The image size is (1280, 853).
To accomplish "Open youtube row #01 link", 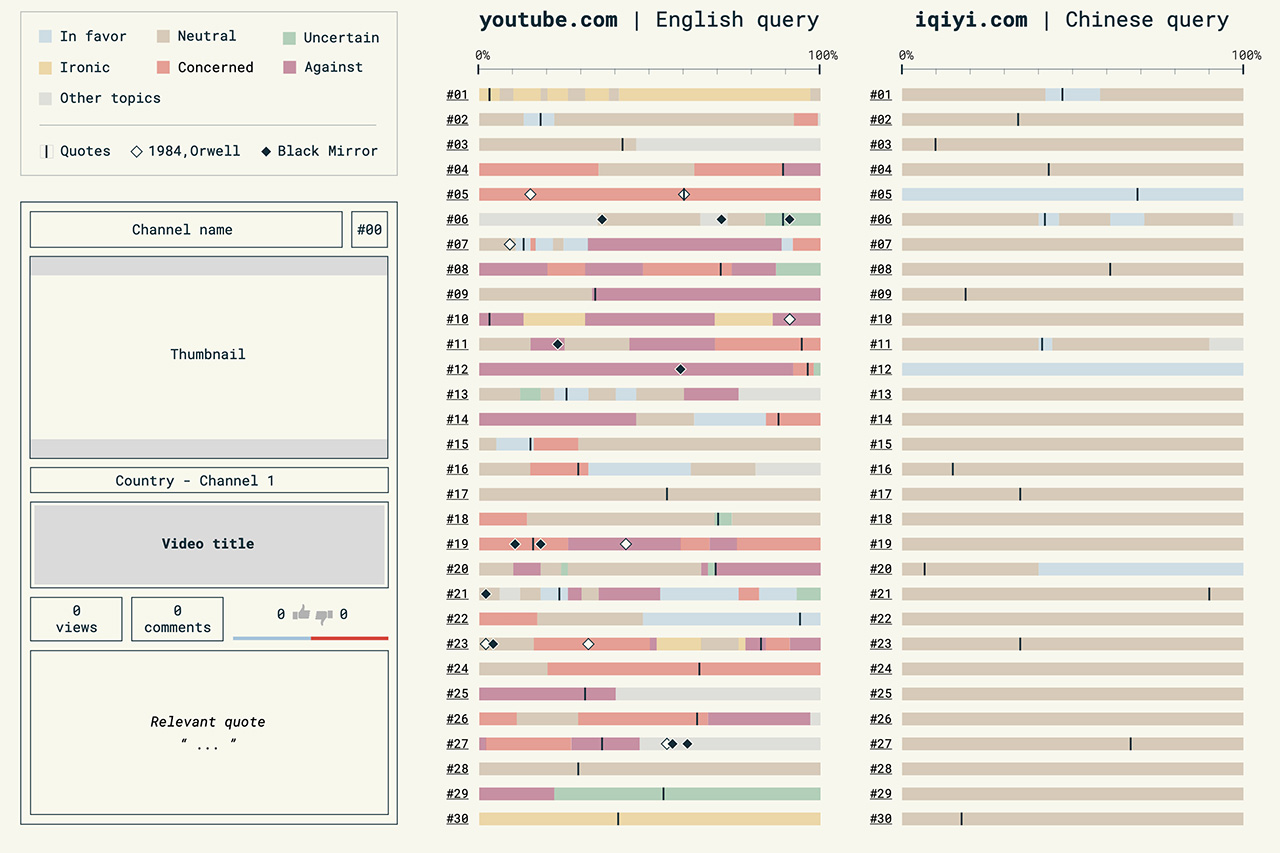I will [x=457, y=95].
